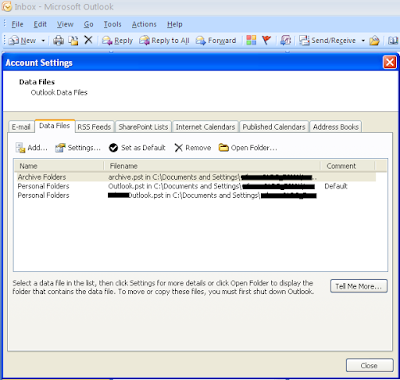
Task: Select the Archive Folders row
Action: pyautogui.click(x=195, y=177)
